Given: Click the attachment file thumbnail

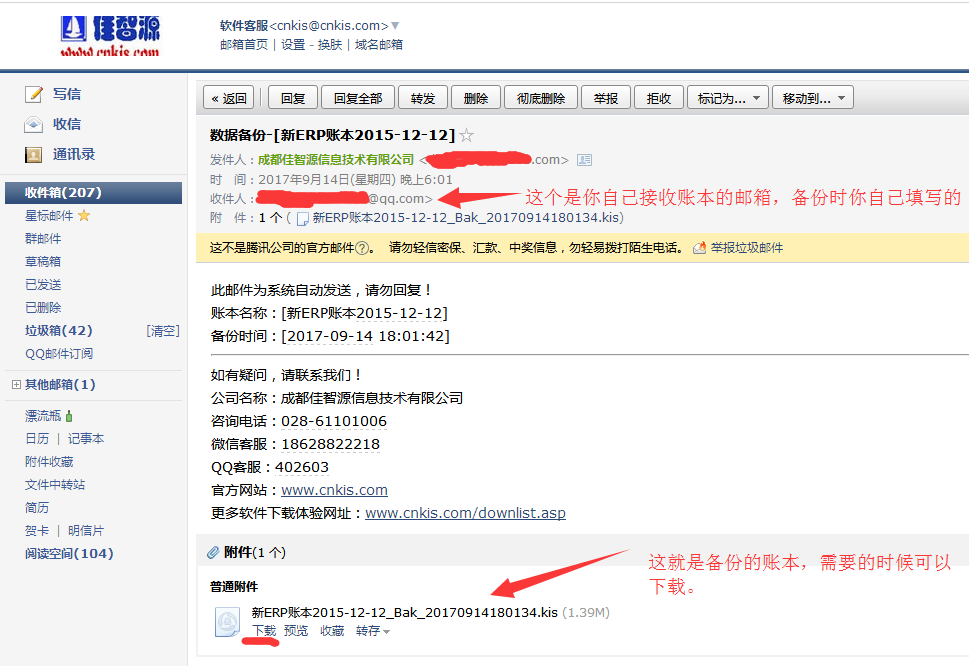Looking at the screenshot, I should point(227,622).
